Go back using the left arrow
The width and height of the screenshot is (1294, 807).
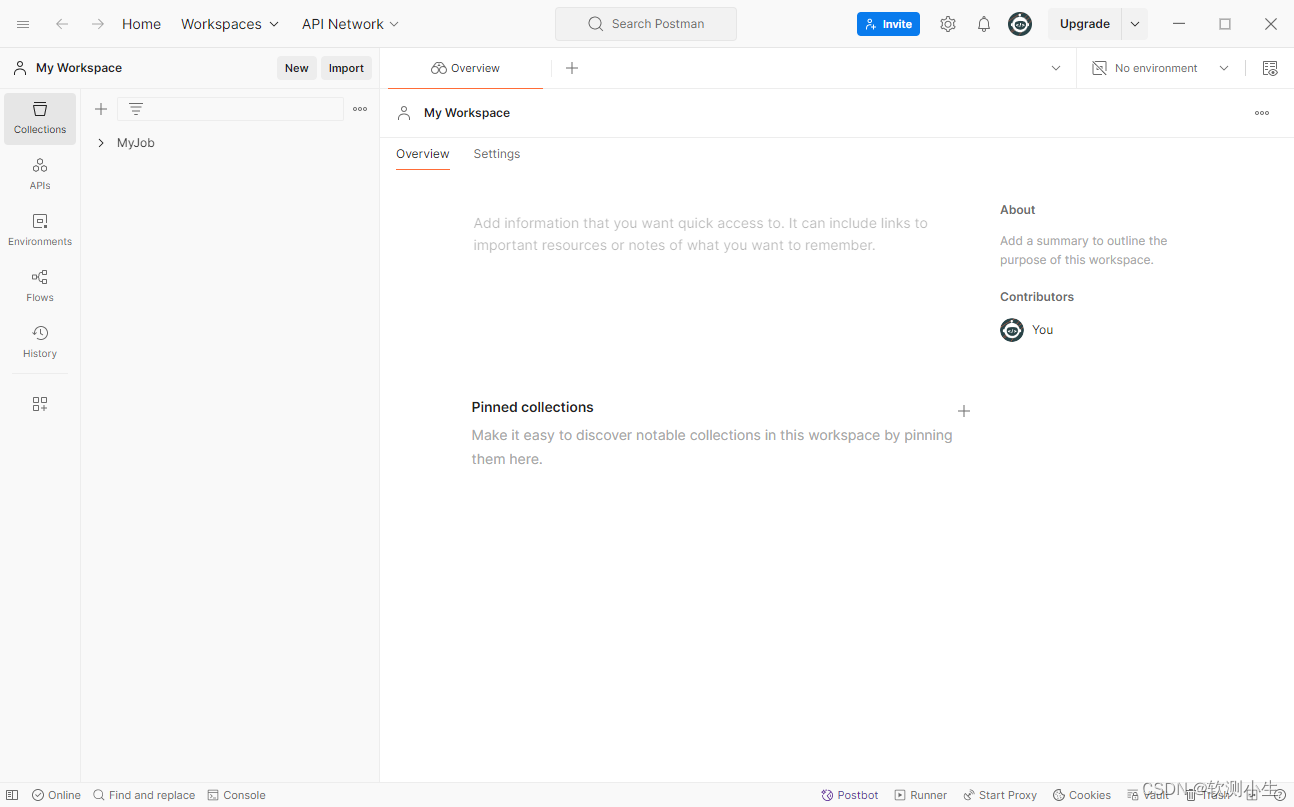(x=62, y=24)
